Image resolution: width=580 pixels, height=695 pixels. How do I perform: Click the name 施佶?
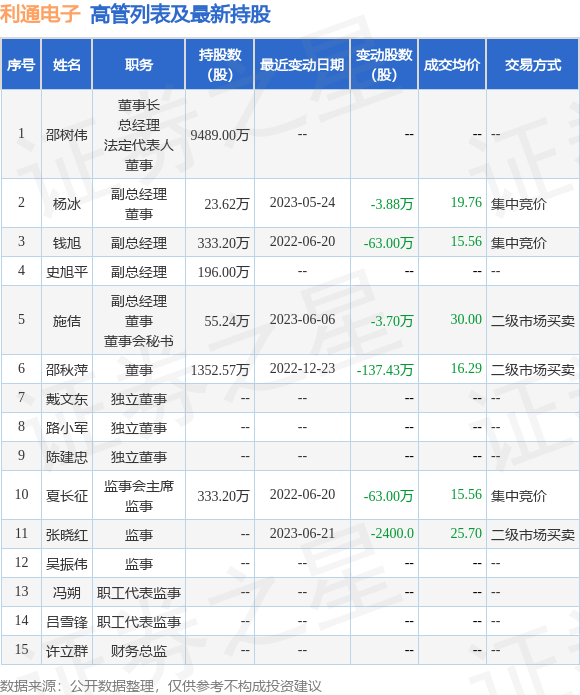click(66, 320)
